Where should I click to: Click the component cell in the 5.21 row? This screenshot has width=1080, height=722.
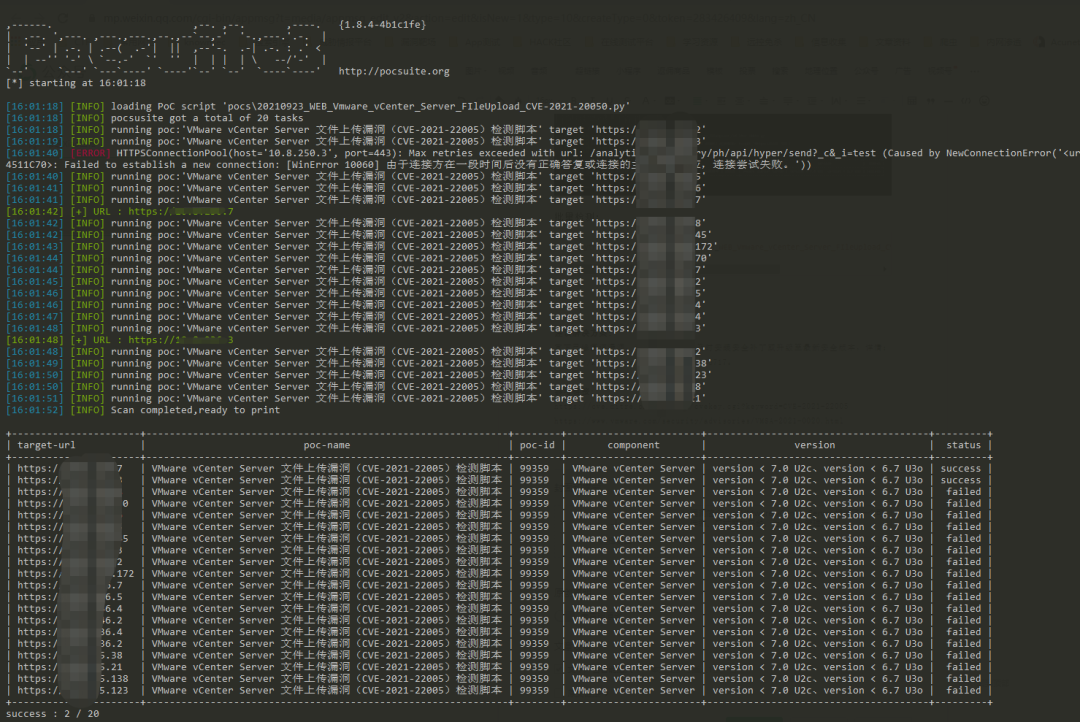[x=634, y=668]
